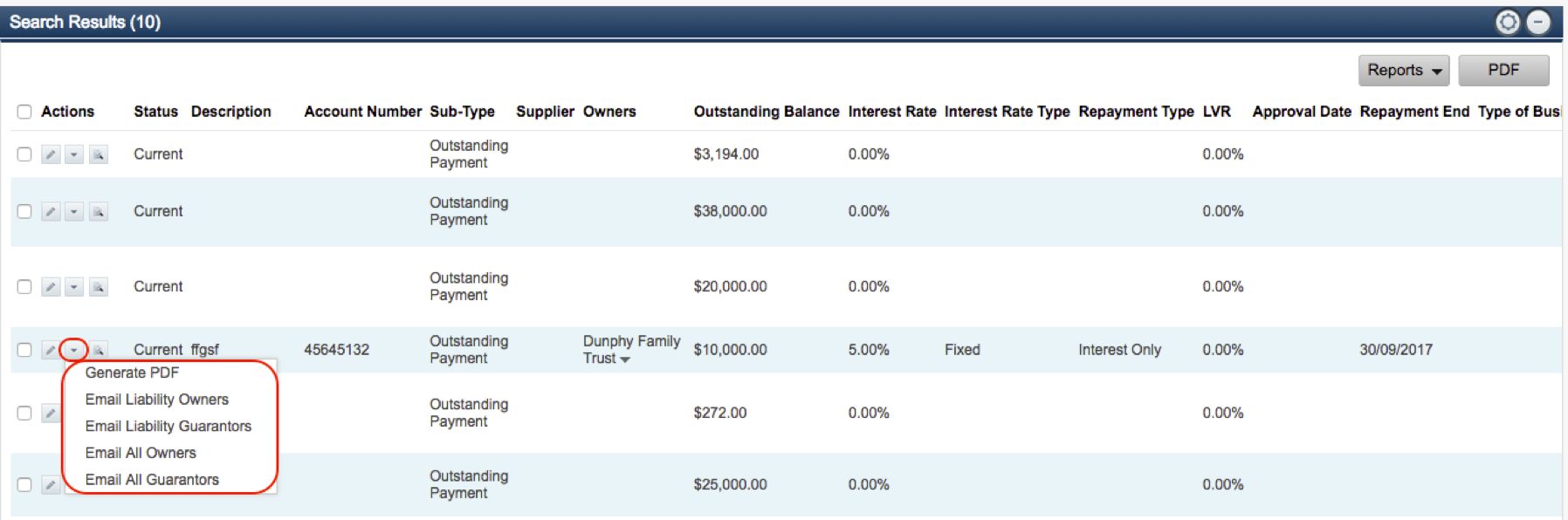Viewport: 1568px width, 520px height.
Task: Tick checkbox for the $20,000.00 row
Action: 24,287
